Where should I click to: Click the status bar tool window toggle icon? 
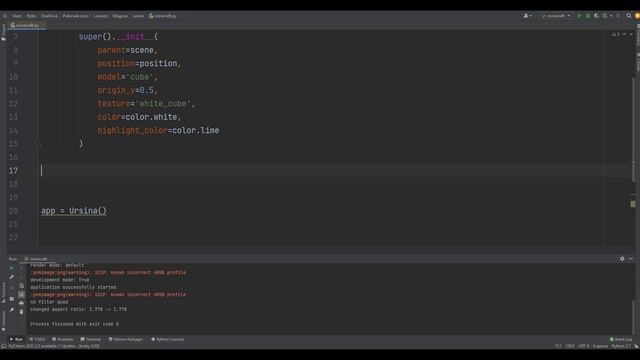click(4, 346)
